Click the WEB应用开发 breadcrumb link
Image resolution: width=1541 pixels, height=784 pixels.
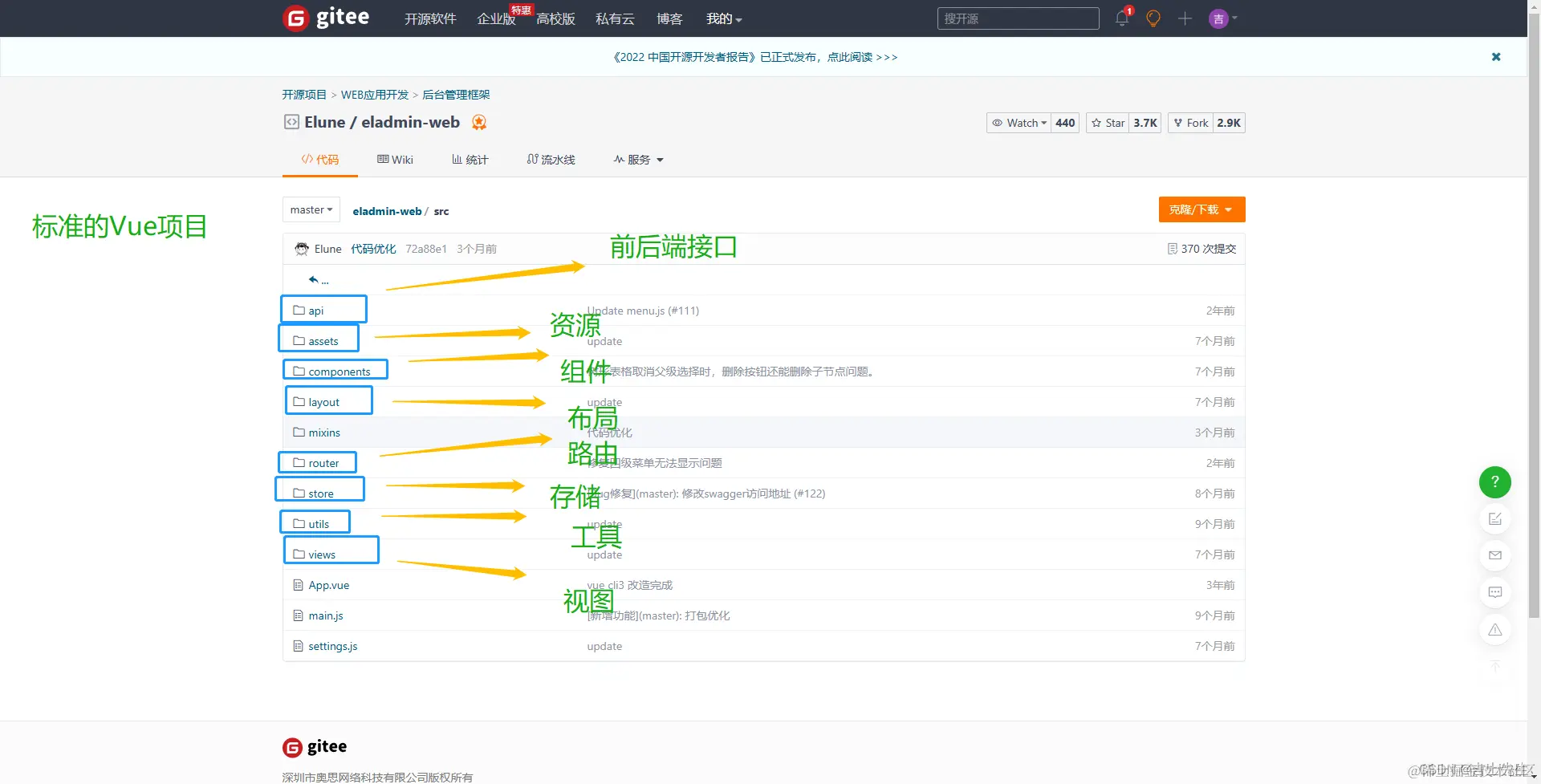pos(375,95)
